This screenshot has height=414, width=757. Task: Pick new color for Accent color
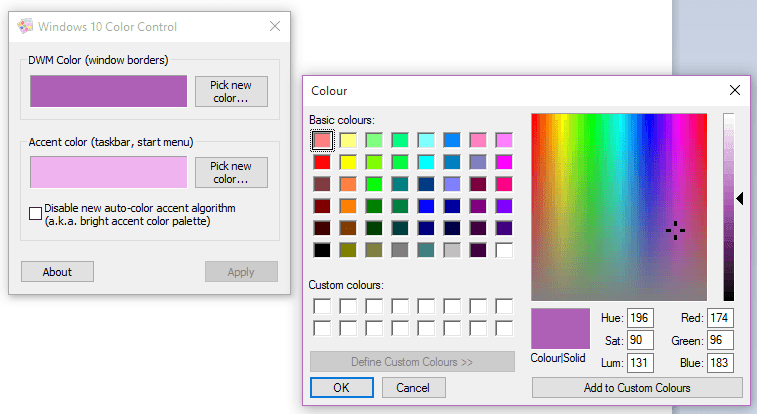pos(231,172)
